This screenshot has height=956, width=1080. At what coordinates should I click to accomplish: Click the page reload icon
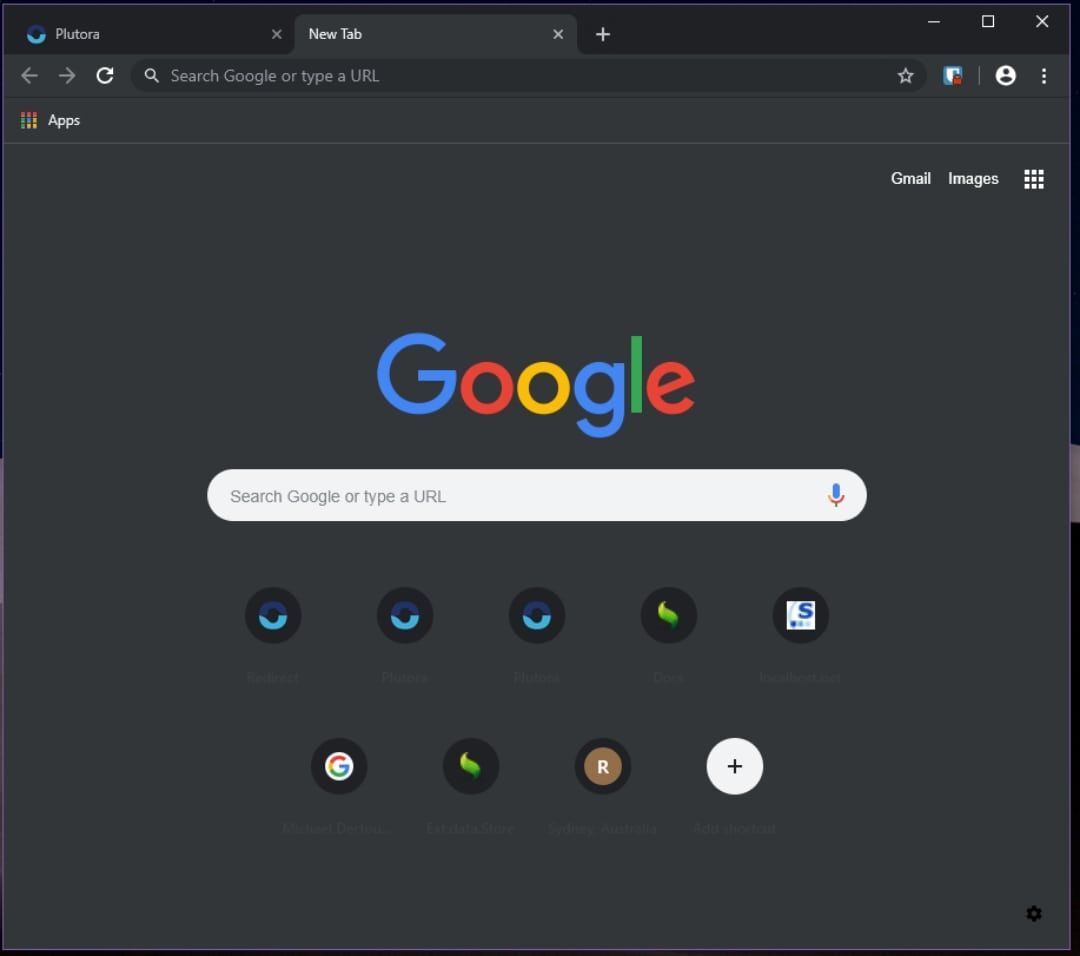(x=104, y=75)
